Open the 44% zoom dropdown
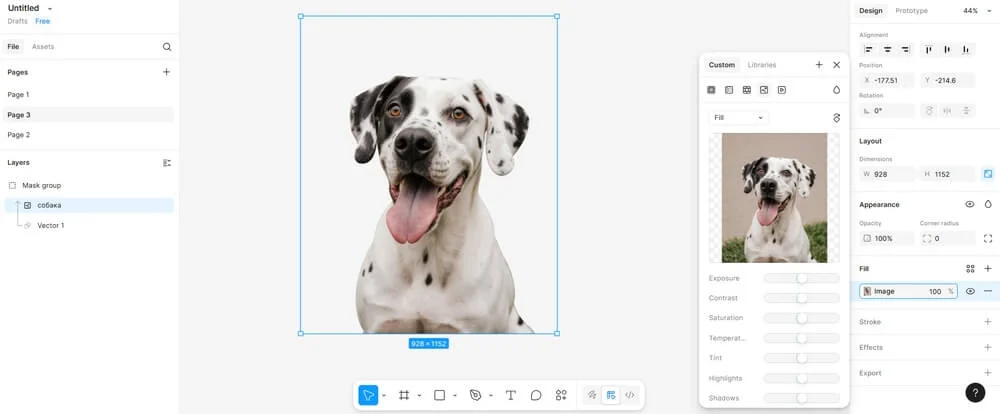Screen dimensions: 1000x414 (975, 11)
